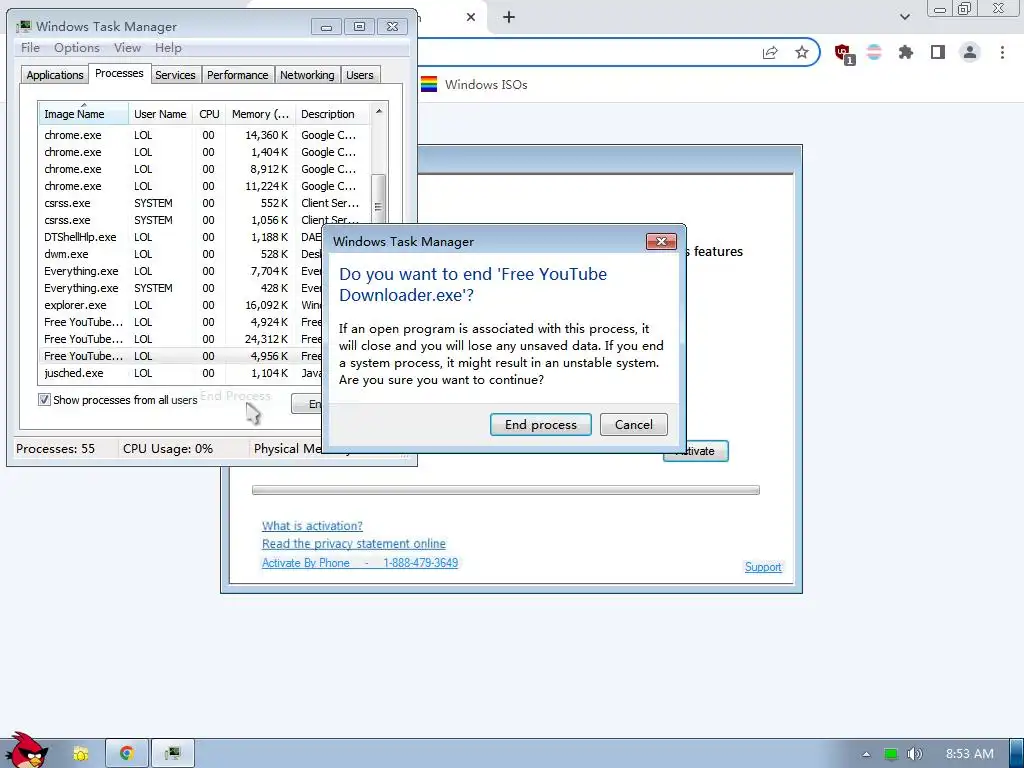Open the volume speaker tray icon
This screenshot has height=768, width=1024.
pyautogui.click(x=915, y=754)
